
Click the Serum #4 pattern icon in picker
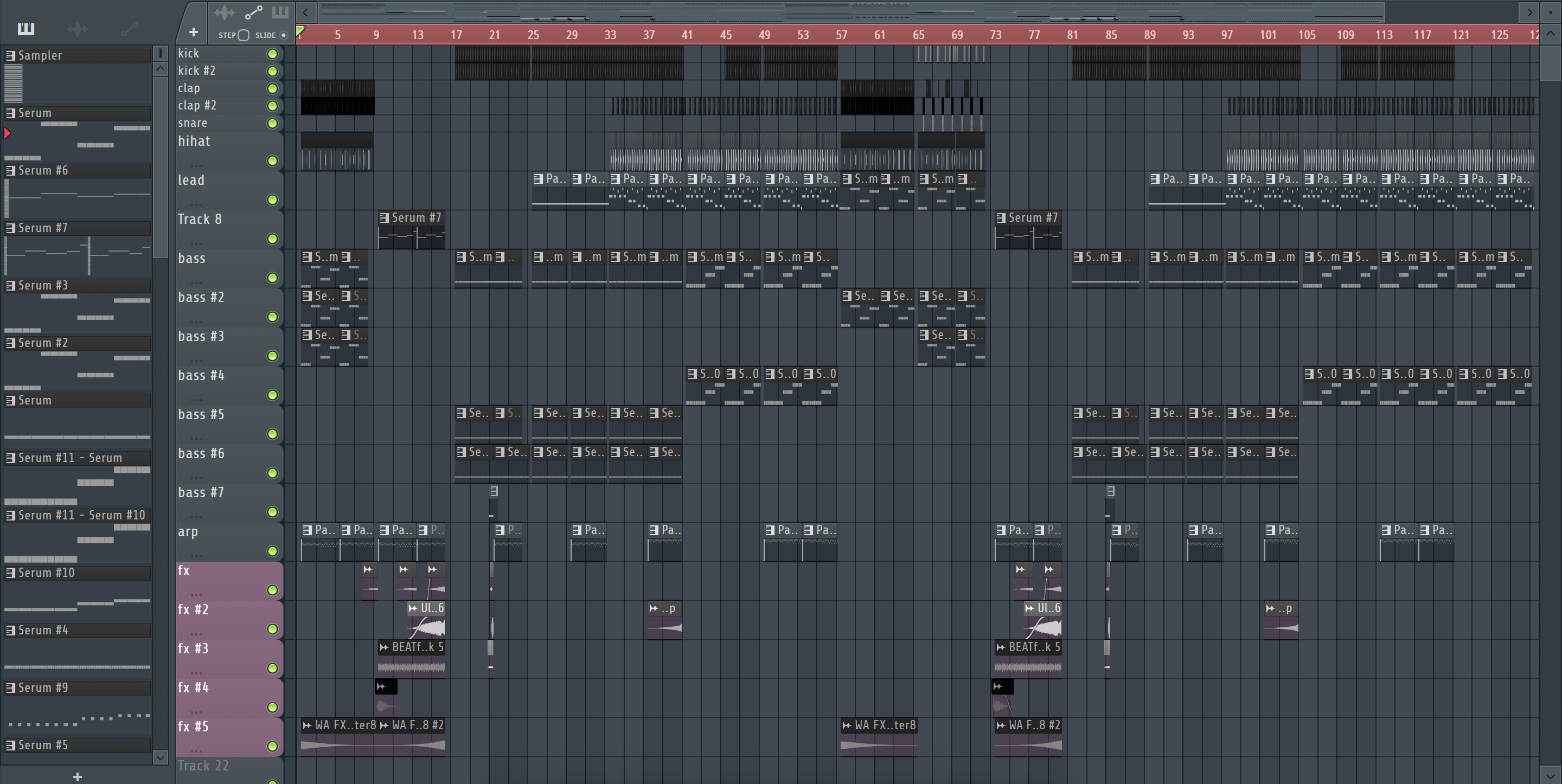[10, 631]
